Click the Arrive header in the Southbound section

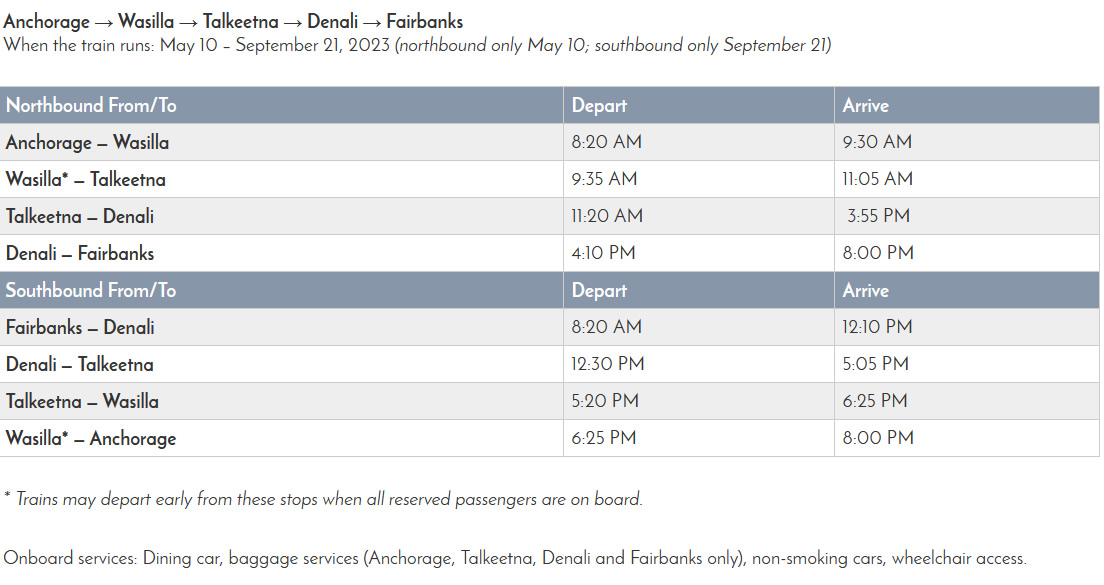[x=866, y=290]
